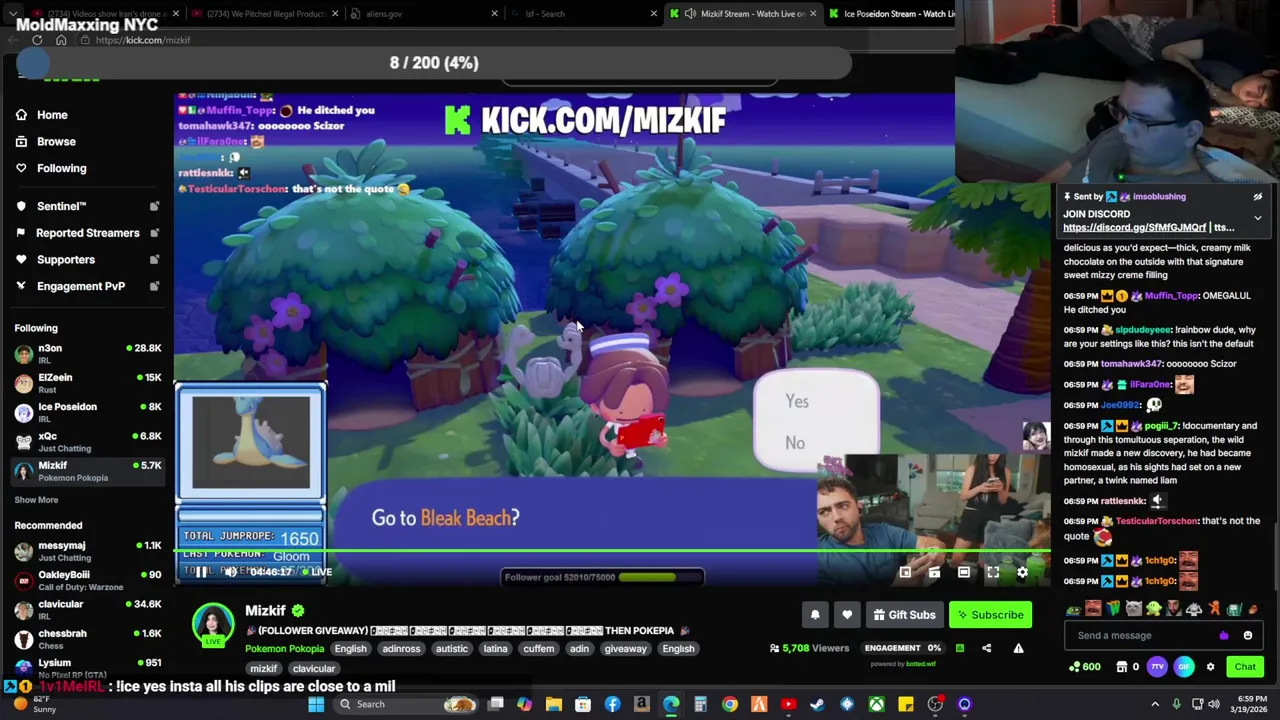Go to Home in Kick sidebar

(x=52, y=115)
